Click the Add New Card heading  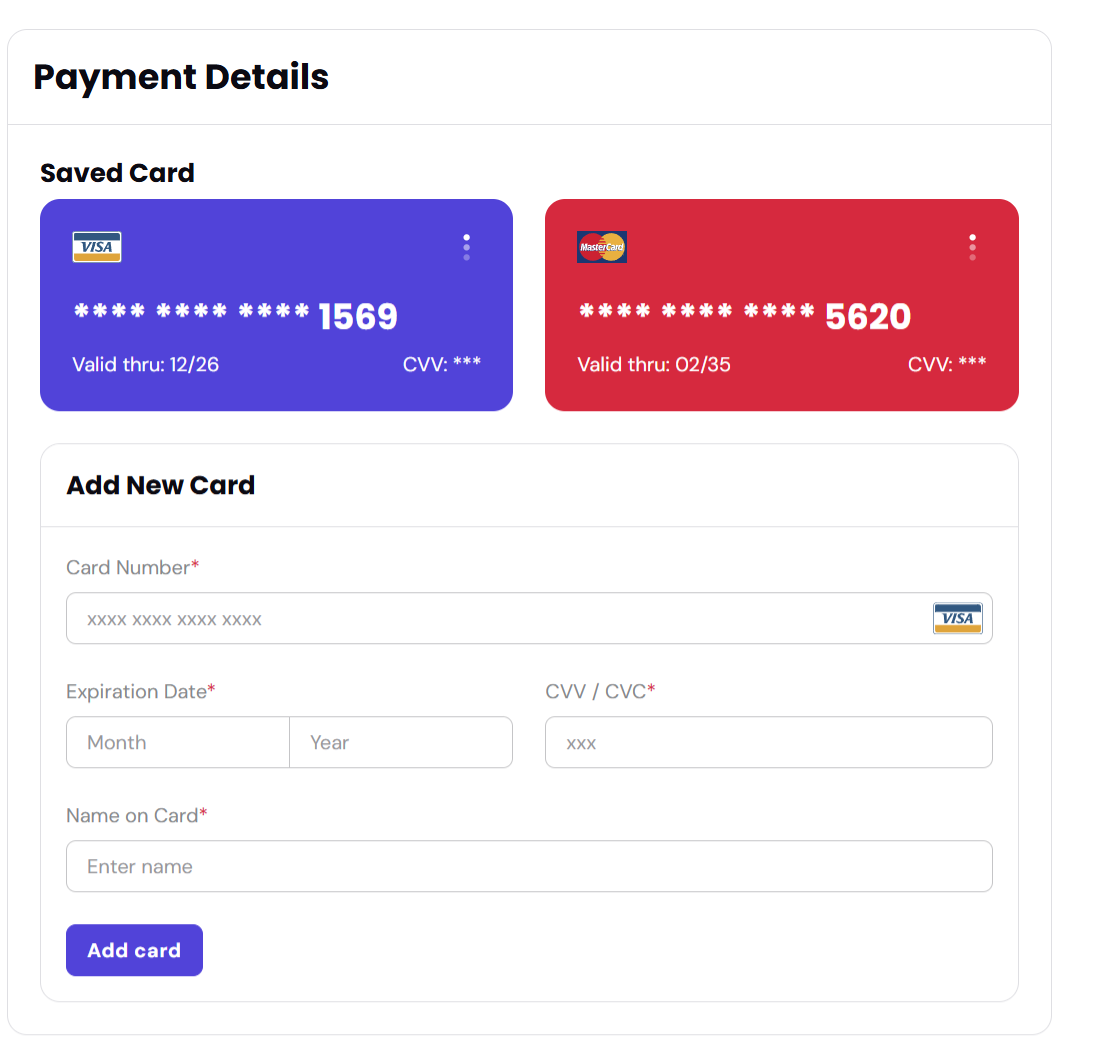click(x=161, y=485)
